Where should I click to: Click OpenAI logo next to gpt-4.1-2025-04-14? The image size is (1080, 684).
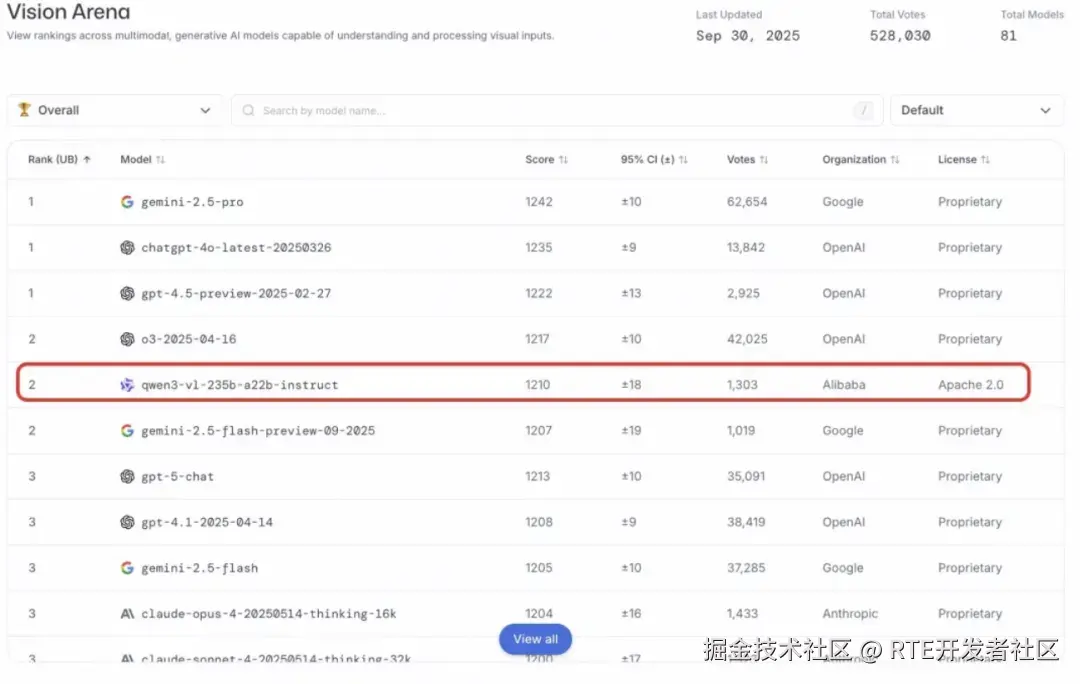tap(127, 522)
